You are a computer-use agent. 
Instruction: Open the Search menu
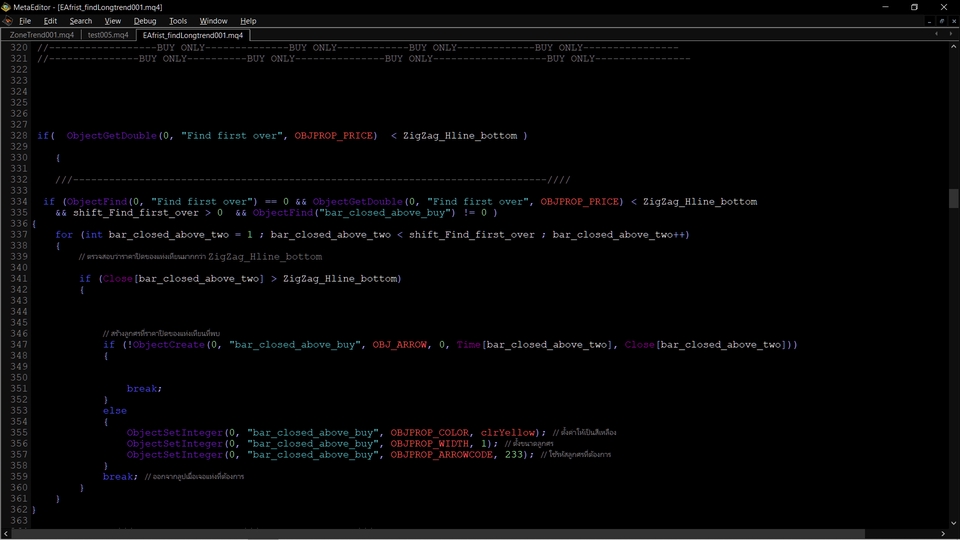point(81,21)
